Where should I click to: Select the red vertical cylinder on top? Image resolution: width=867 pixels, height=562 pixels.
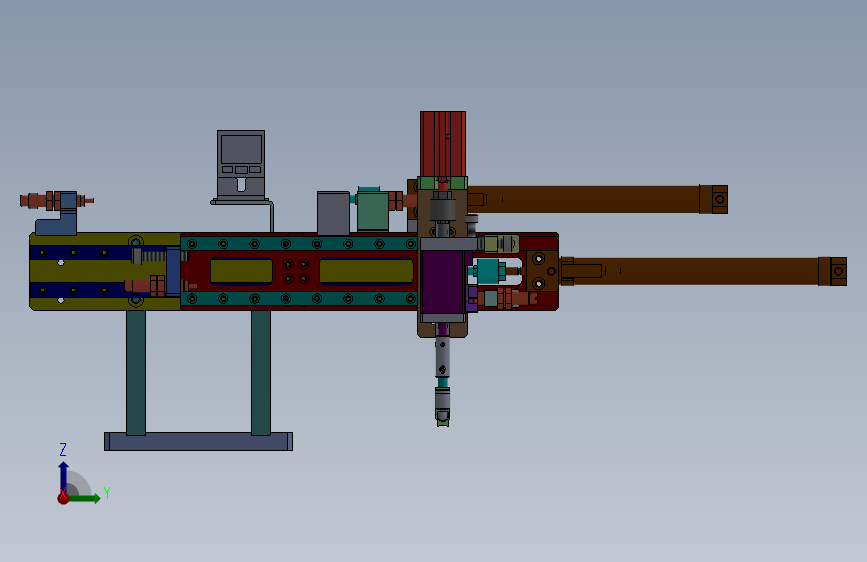pos(443,144)
